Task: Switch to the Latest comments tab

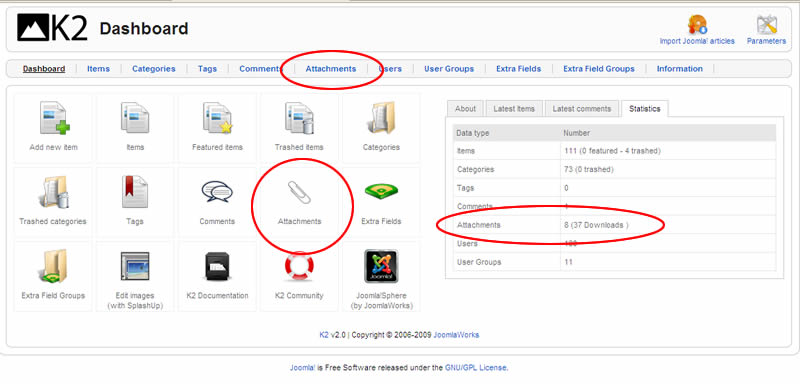Action: [582, 109]
